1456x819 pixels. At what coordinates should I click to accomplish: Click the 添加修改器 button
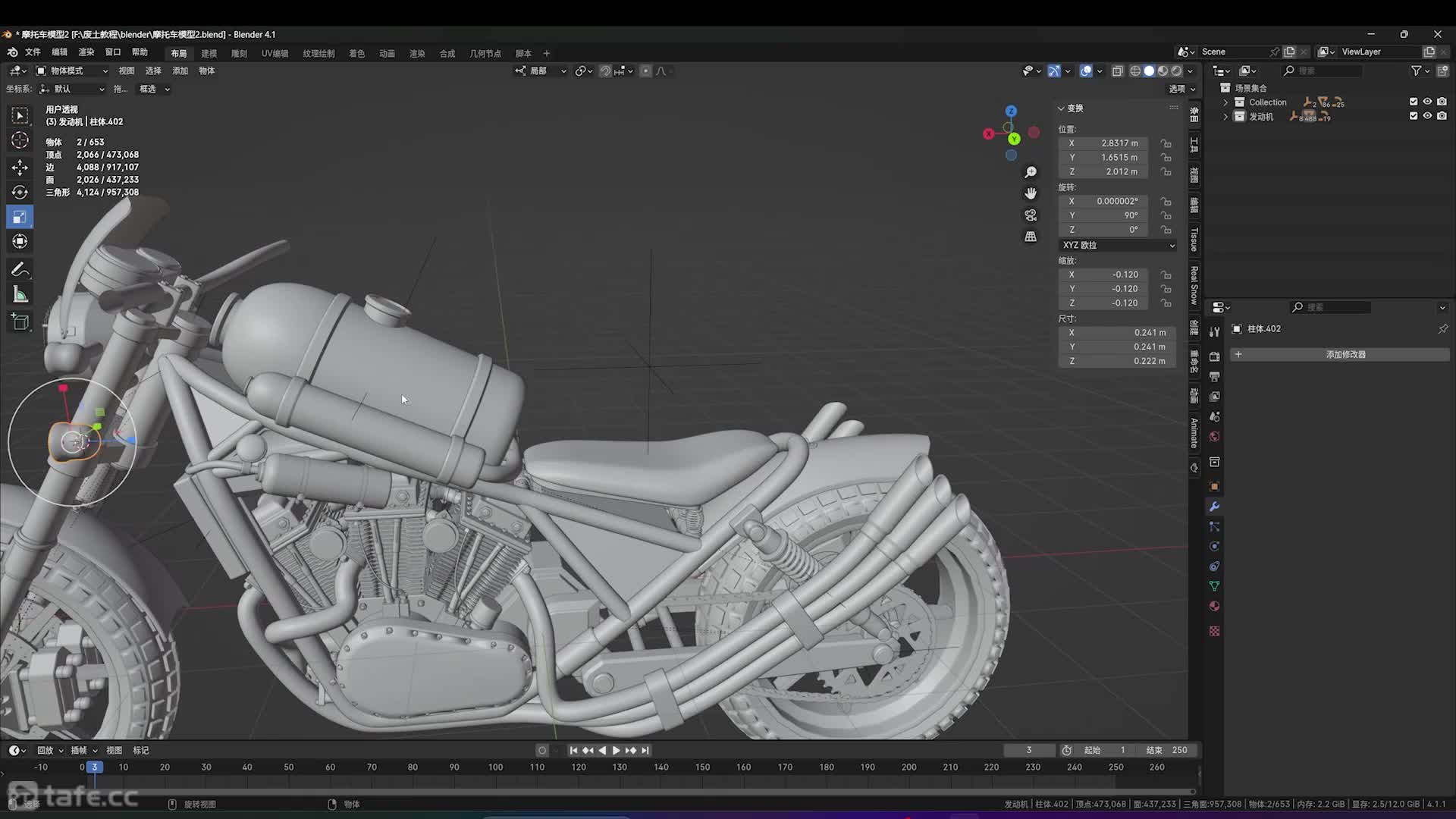click(x=1339, y=355)
